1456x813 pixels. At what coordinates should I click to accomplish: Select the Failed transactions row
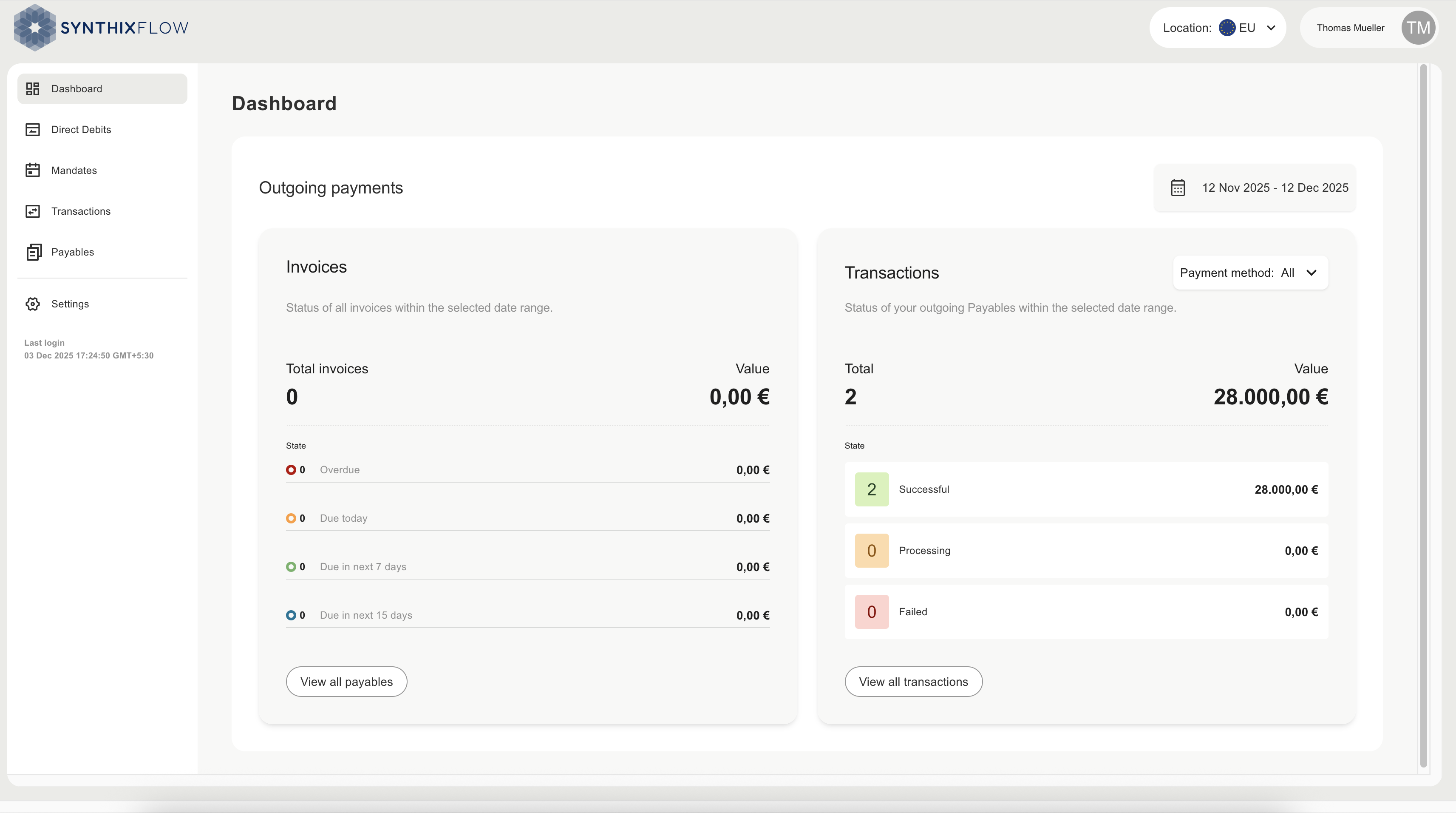[1086, 612]
